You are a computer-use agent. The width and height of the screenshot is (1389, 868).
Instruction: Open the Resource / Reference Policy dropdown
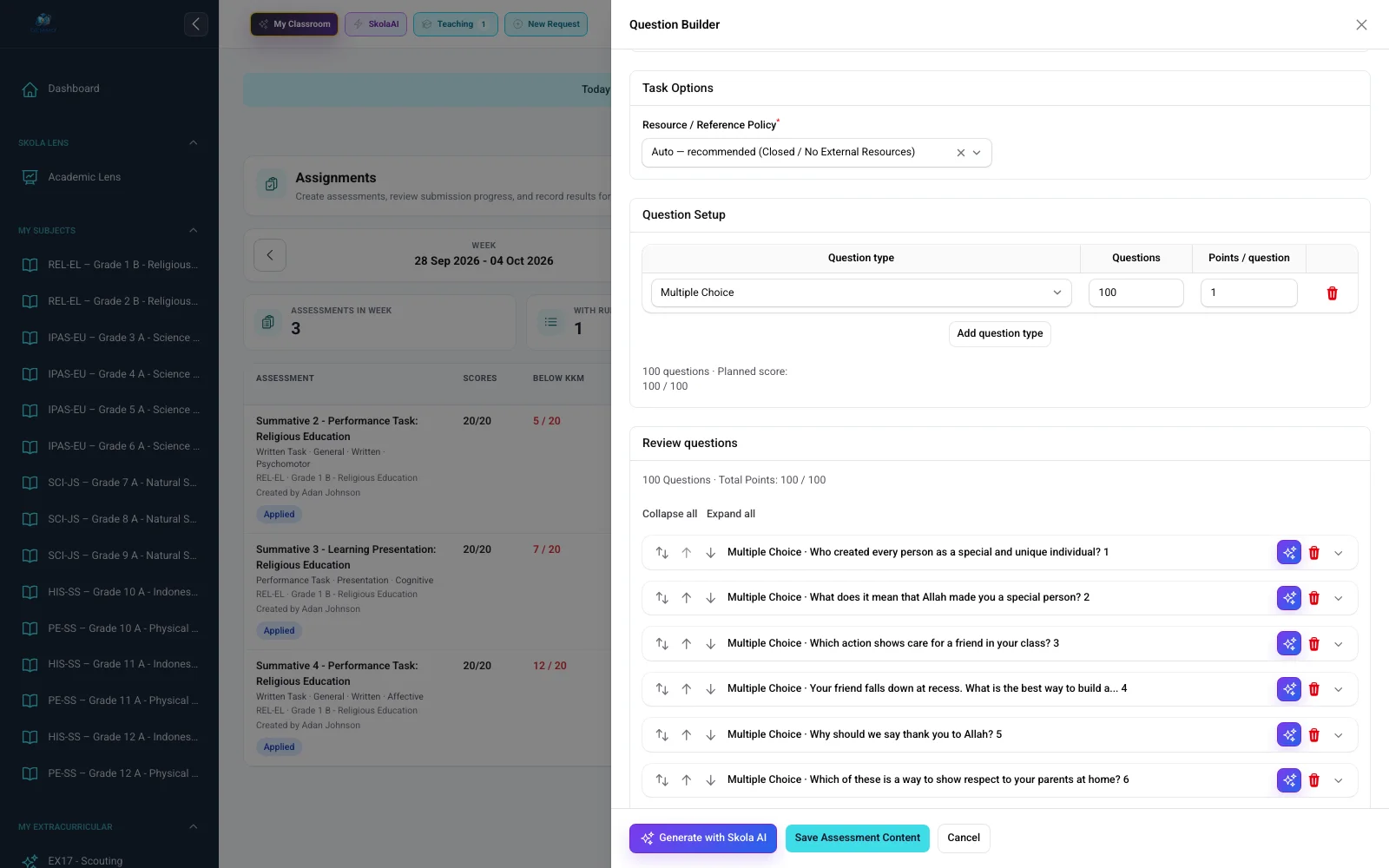(977, 153)
